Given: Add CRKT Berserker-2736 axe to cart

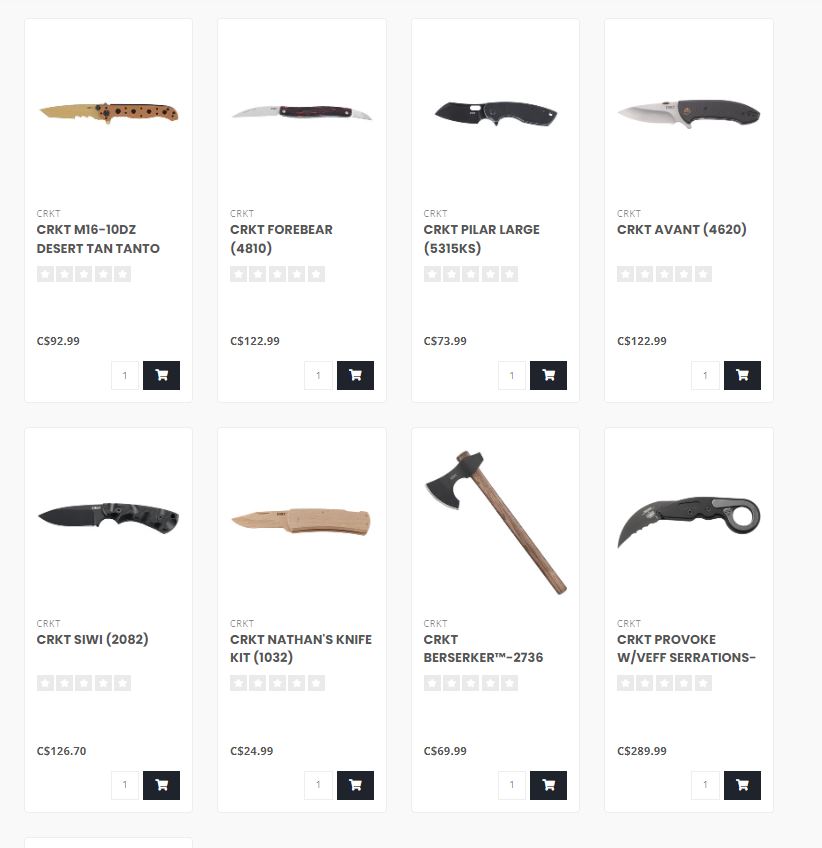Looking at the screenshot, I should click(548, 785).
